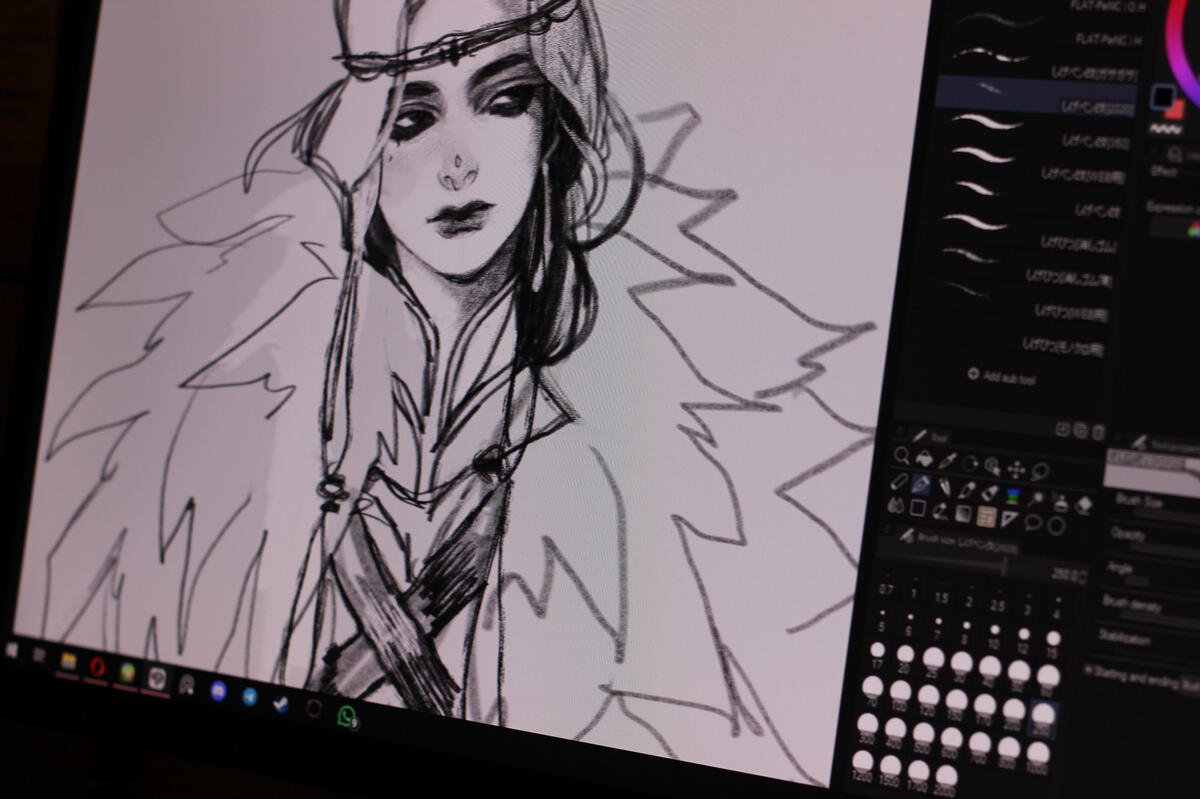Select the Move layer tool
The height and width of the screenshot is (799, 1200).
point(1016,468)
